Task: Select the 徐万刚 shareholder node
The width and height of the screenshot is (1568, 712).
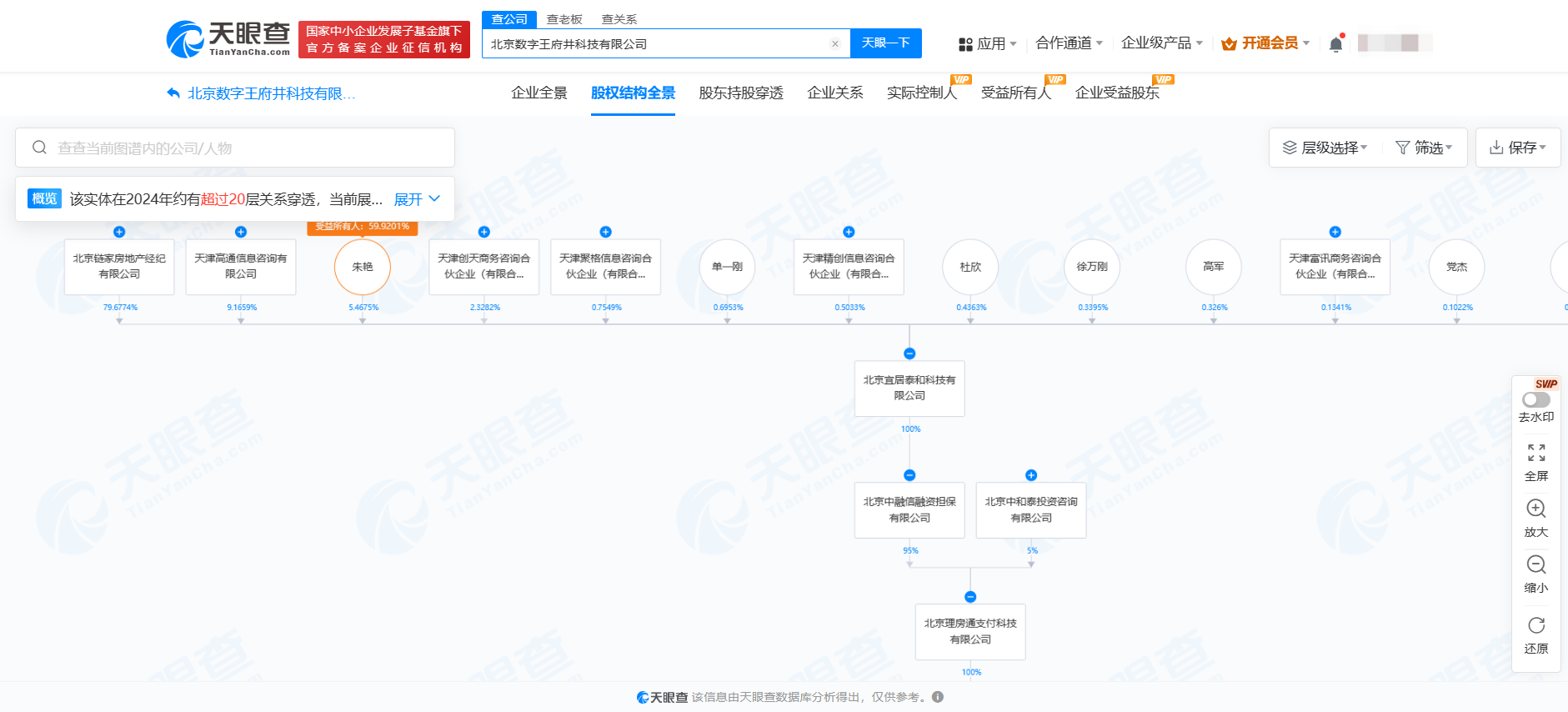Action: point(1092,267)
